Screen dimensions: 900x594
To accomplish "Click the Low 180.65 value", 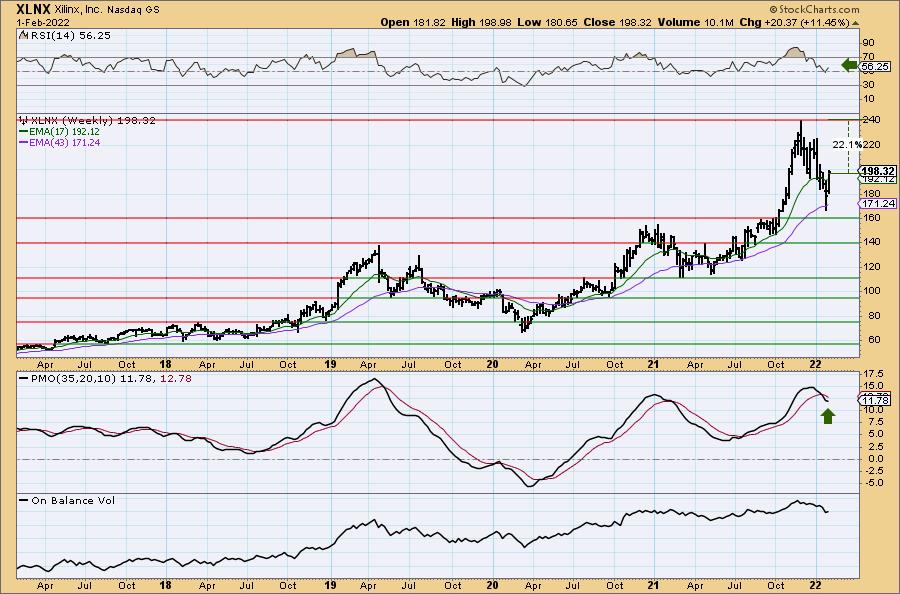I will point(548,22).
